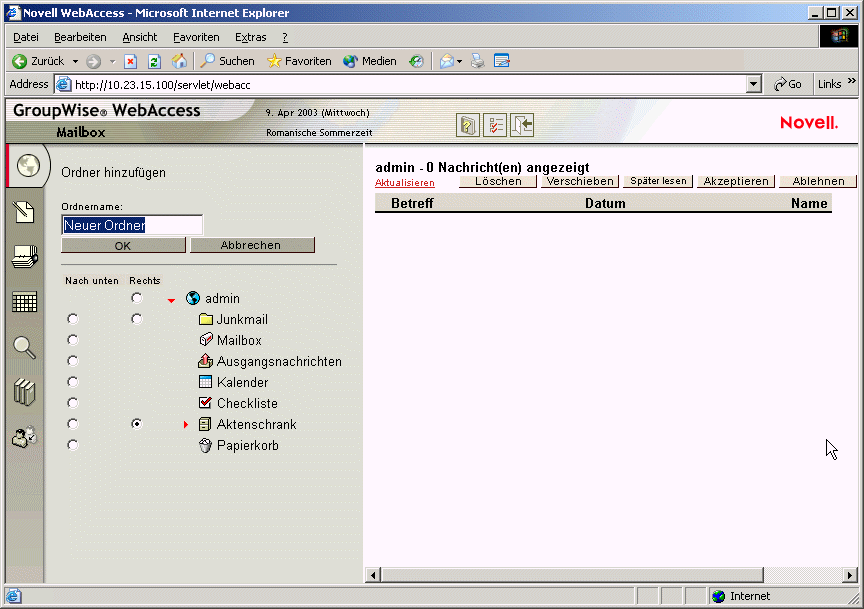Image resolution: width=864 pixels, height=609 pixels.
Task: Click the Kalender folder icon
Action: tap(205, 382)
